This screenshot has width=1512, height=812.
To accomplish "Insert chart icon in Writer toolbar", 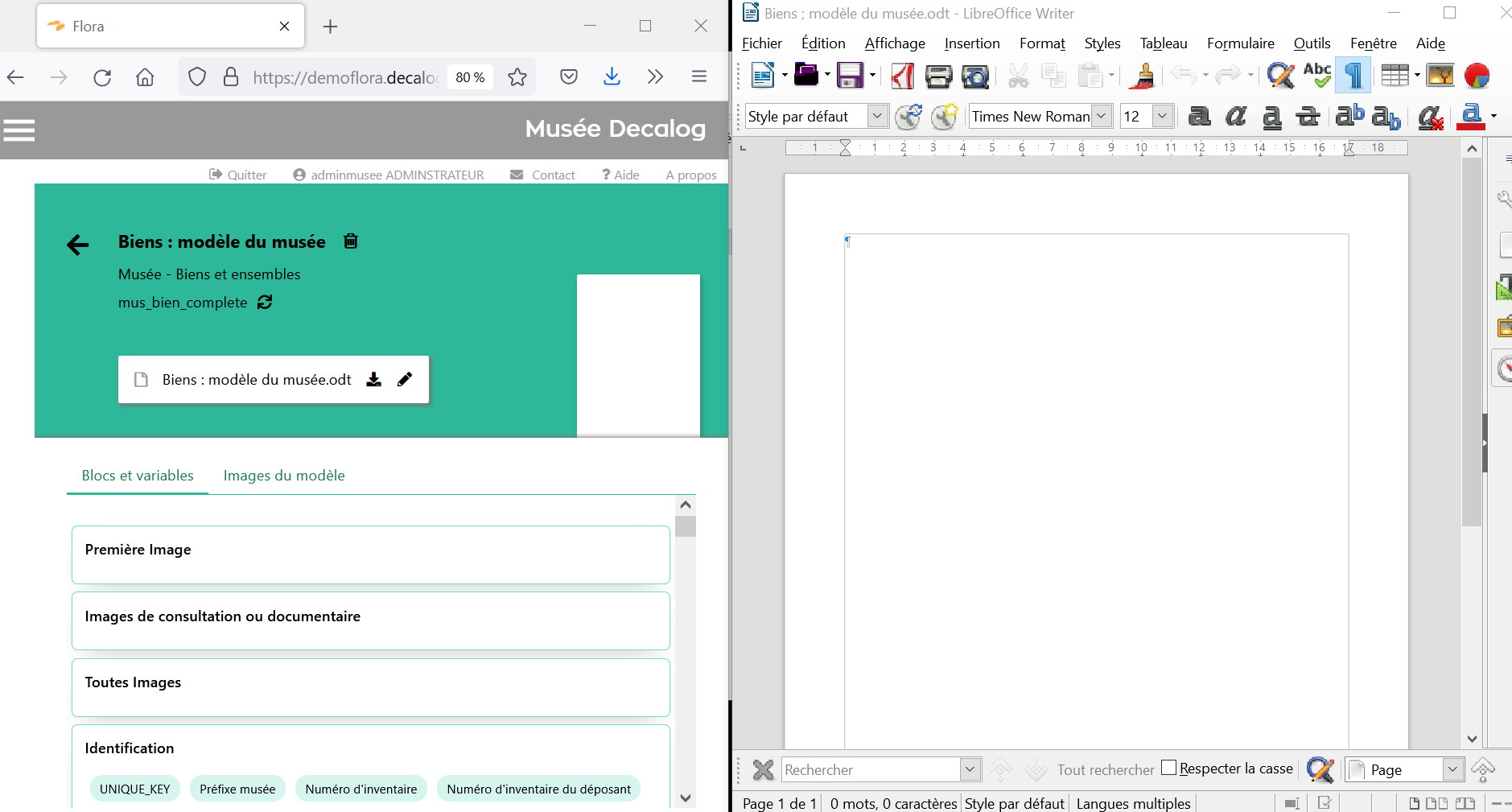I will [x=1477, y=76].
